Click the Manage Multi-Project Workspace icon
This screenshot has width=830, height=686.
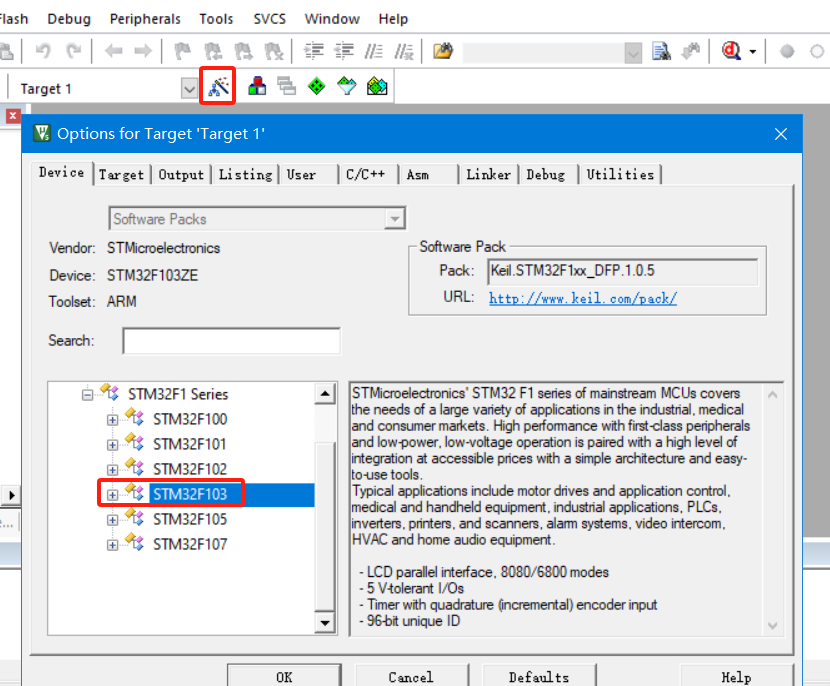pos(286,86)
